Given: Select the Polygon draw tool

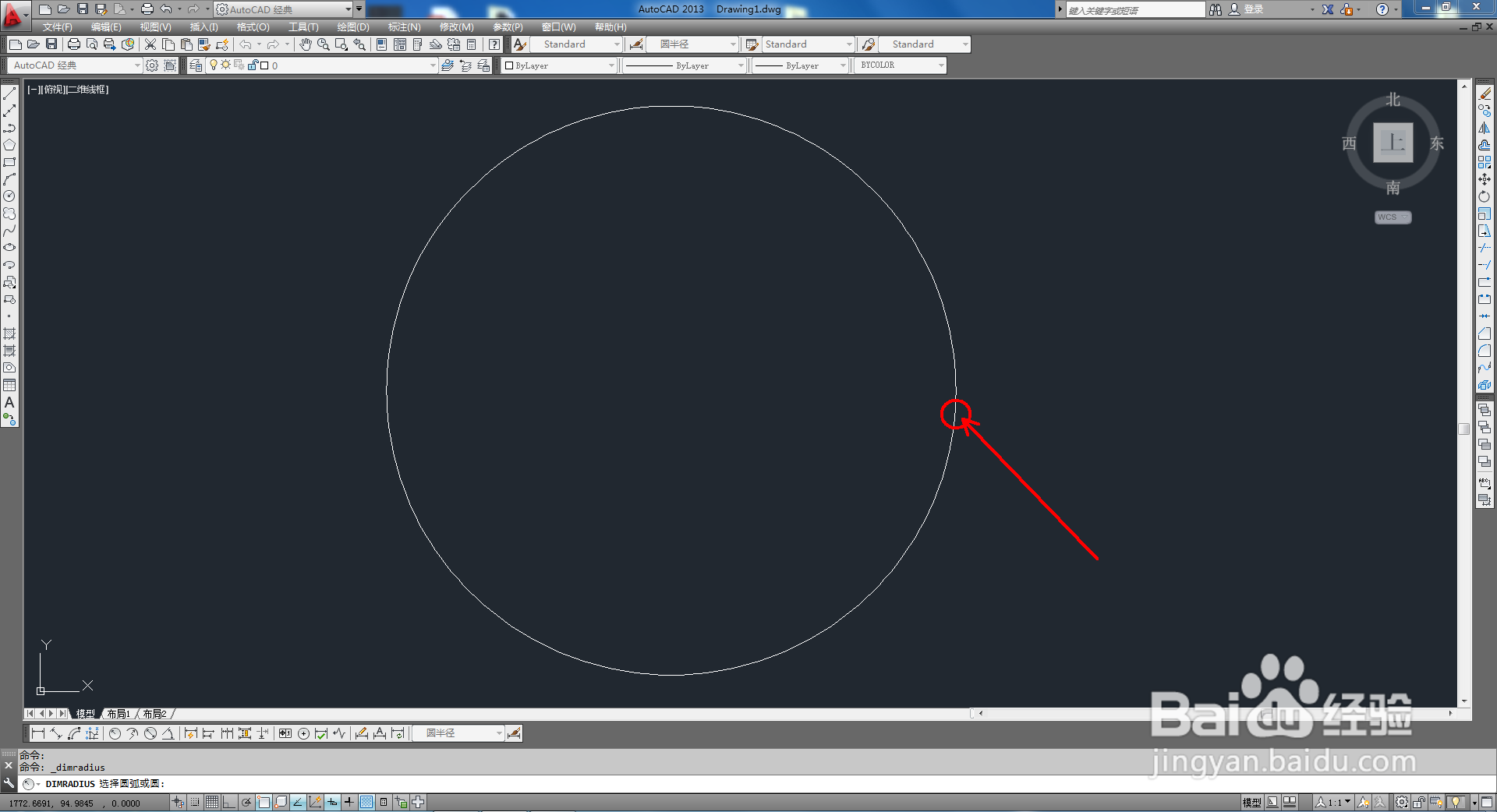Looking at the screenshot, I should point(9,145).
